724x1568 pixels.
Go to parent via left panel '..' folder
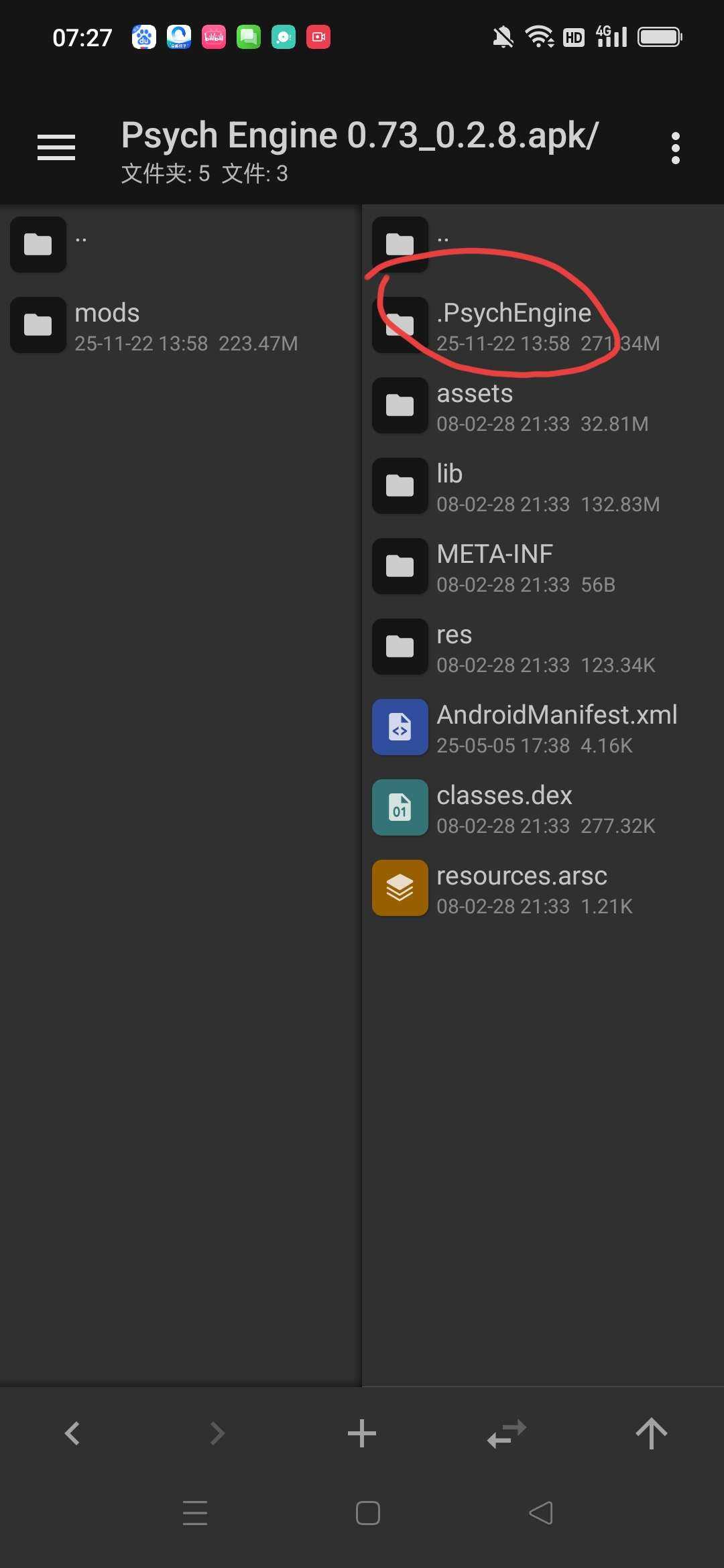38,245
